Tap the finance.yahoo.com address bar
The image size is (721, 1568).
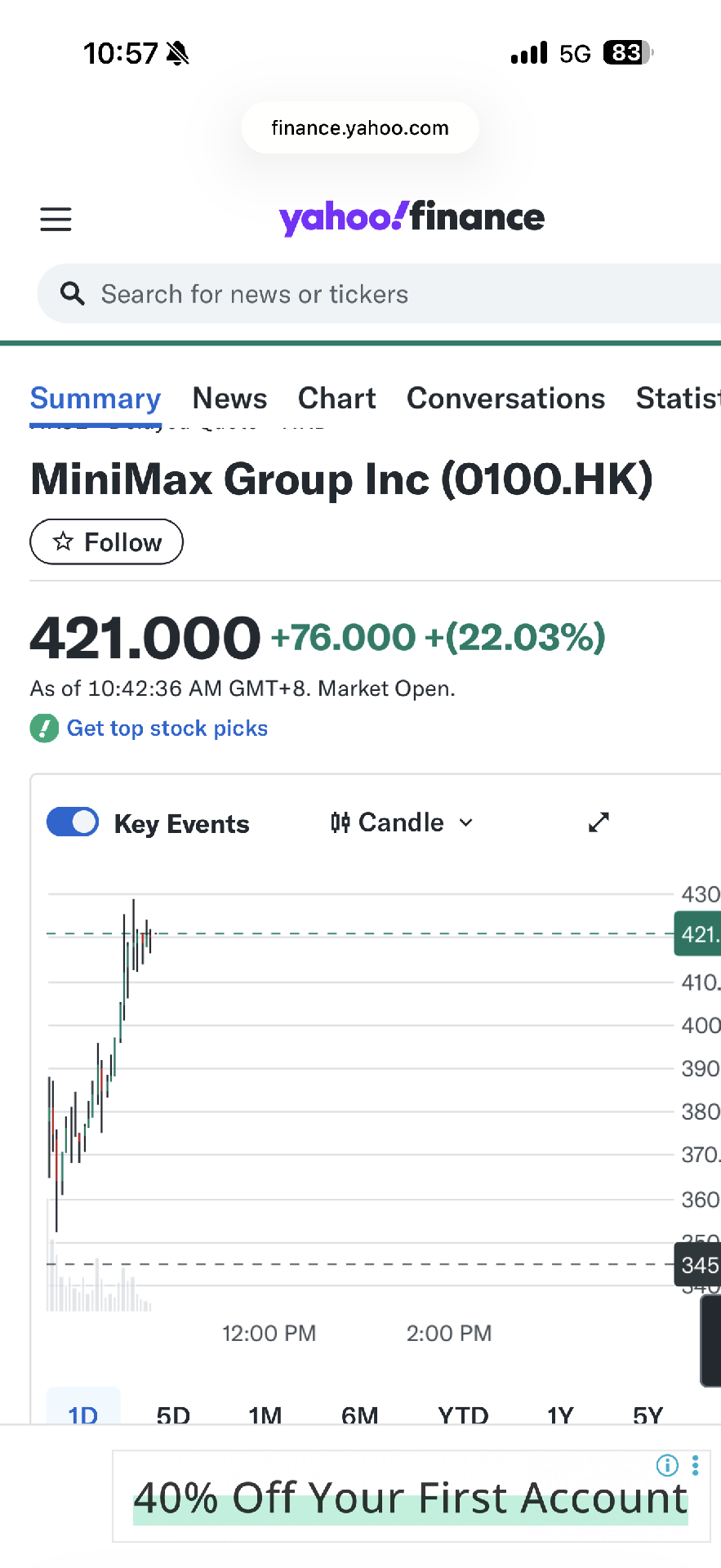[360, 128]
